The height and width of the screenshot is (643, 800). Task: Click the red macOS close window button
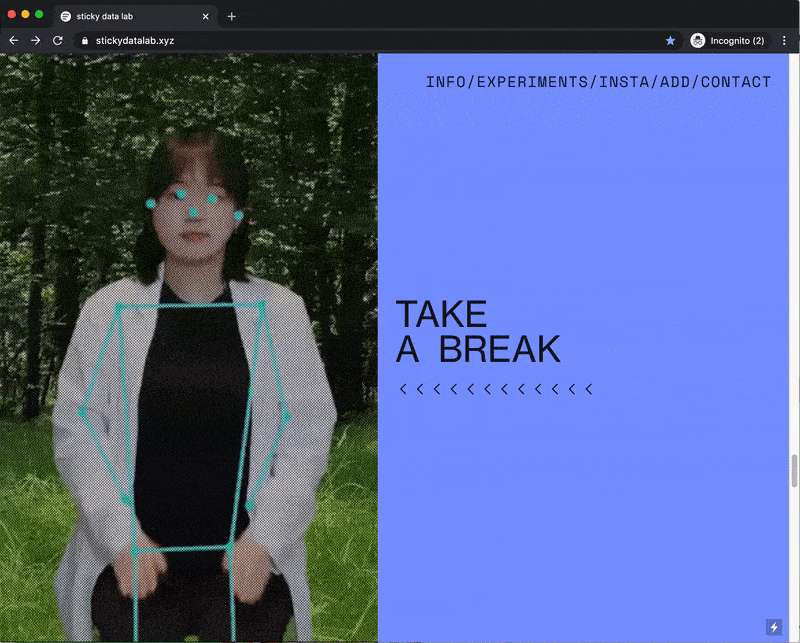tap(12, 14)
